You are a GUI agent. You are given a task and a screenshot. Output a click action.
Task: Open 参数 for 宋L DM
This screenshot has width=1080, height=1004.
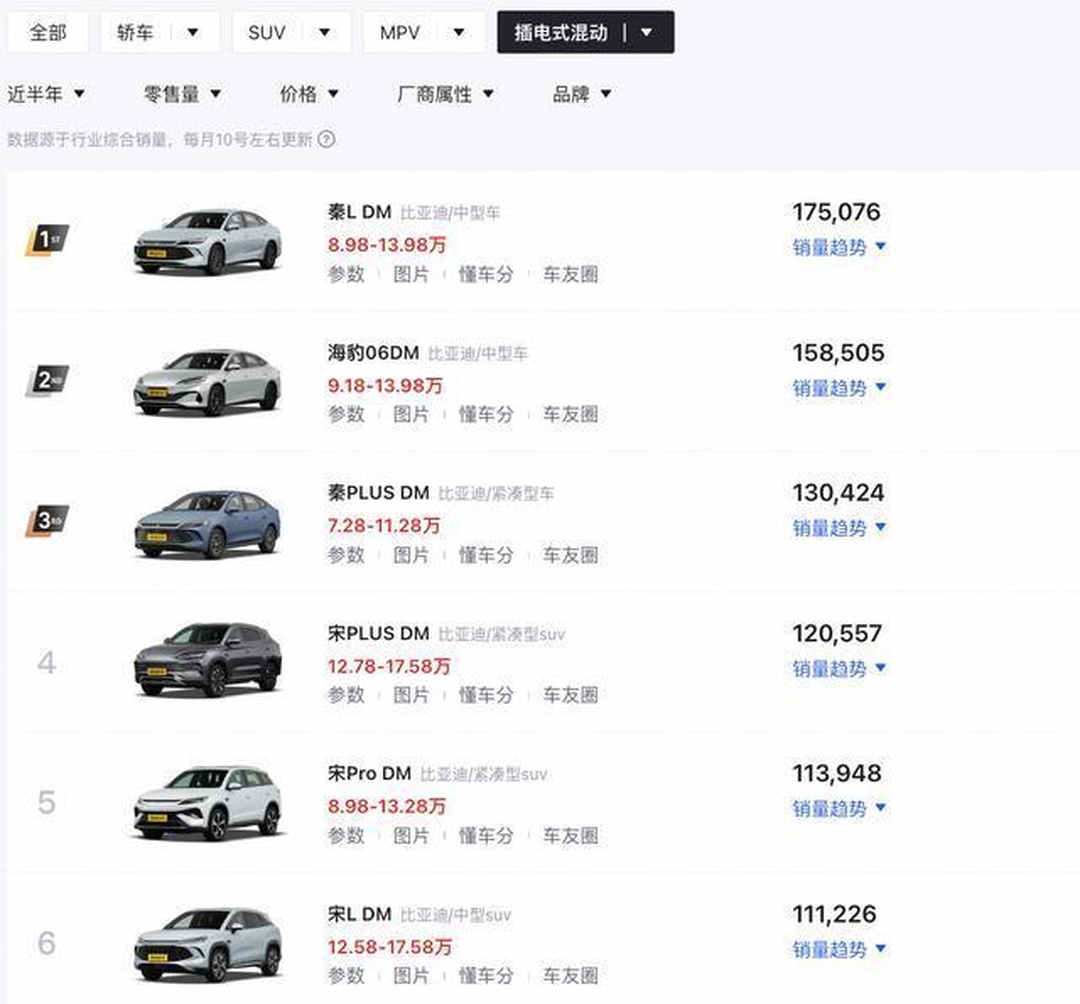click(346, 976)
